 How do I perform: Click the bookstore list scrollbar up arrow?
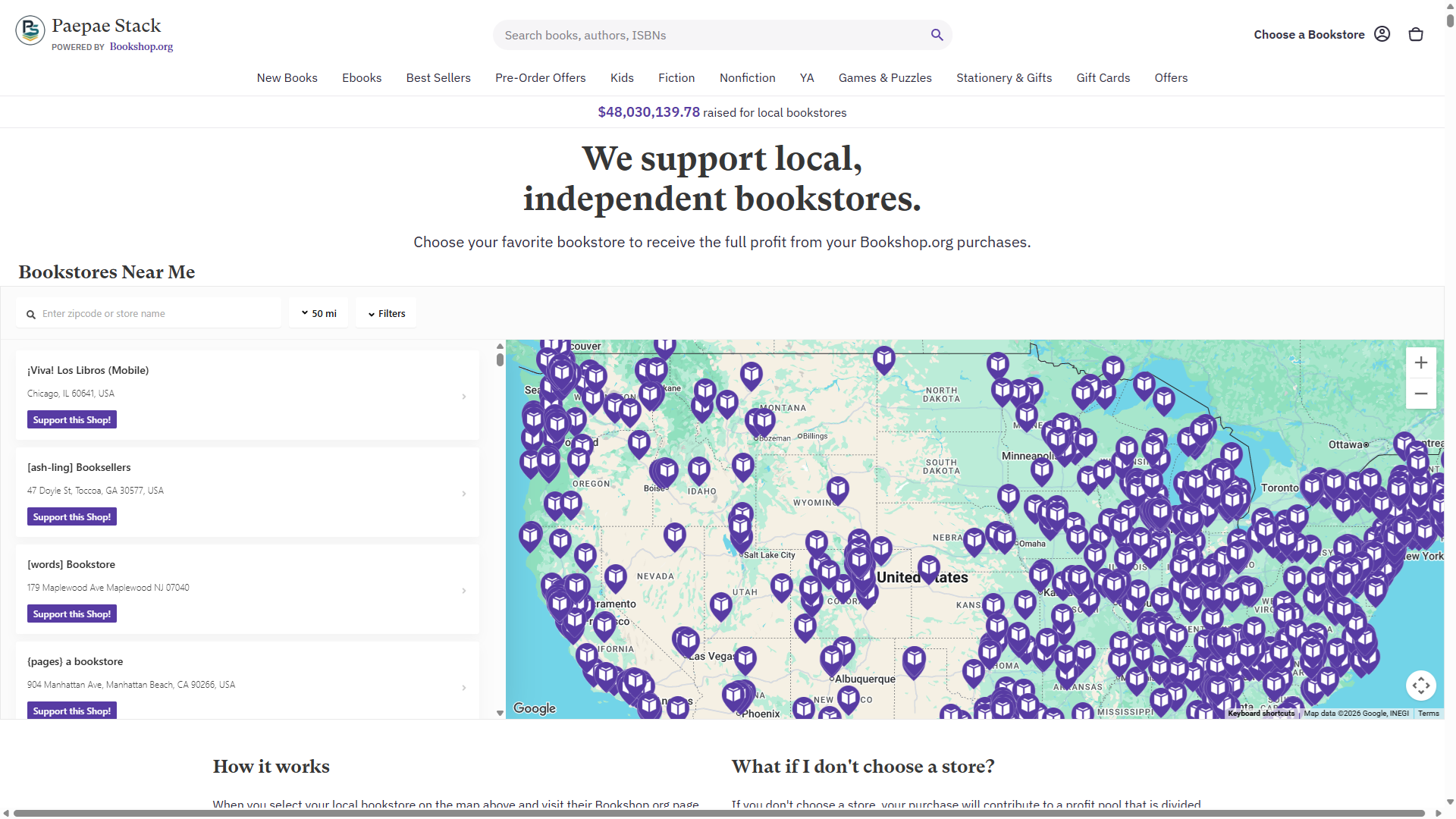(x=500, y=346)
